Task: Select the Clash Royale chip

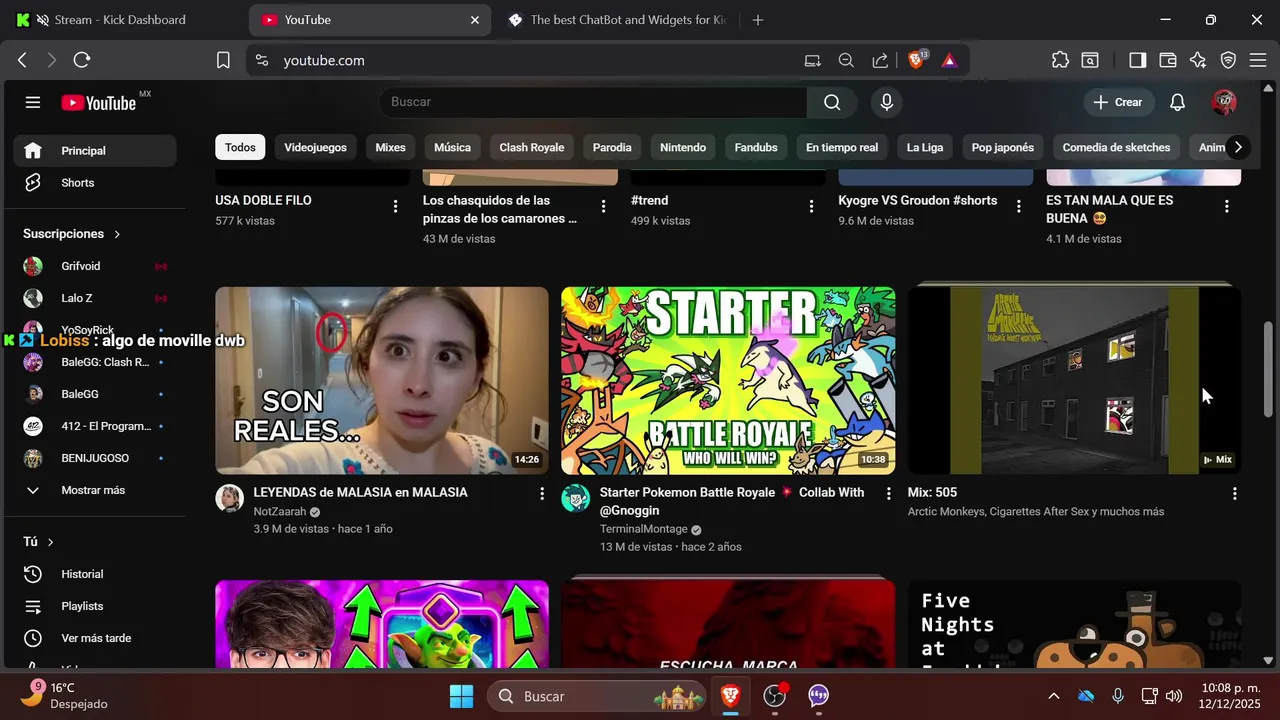Action: point(532,147)
